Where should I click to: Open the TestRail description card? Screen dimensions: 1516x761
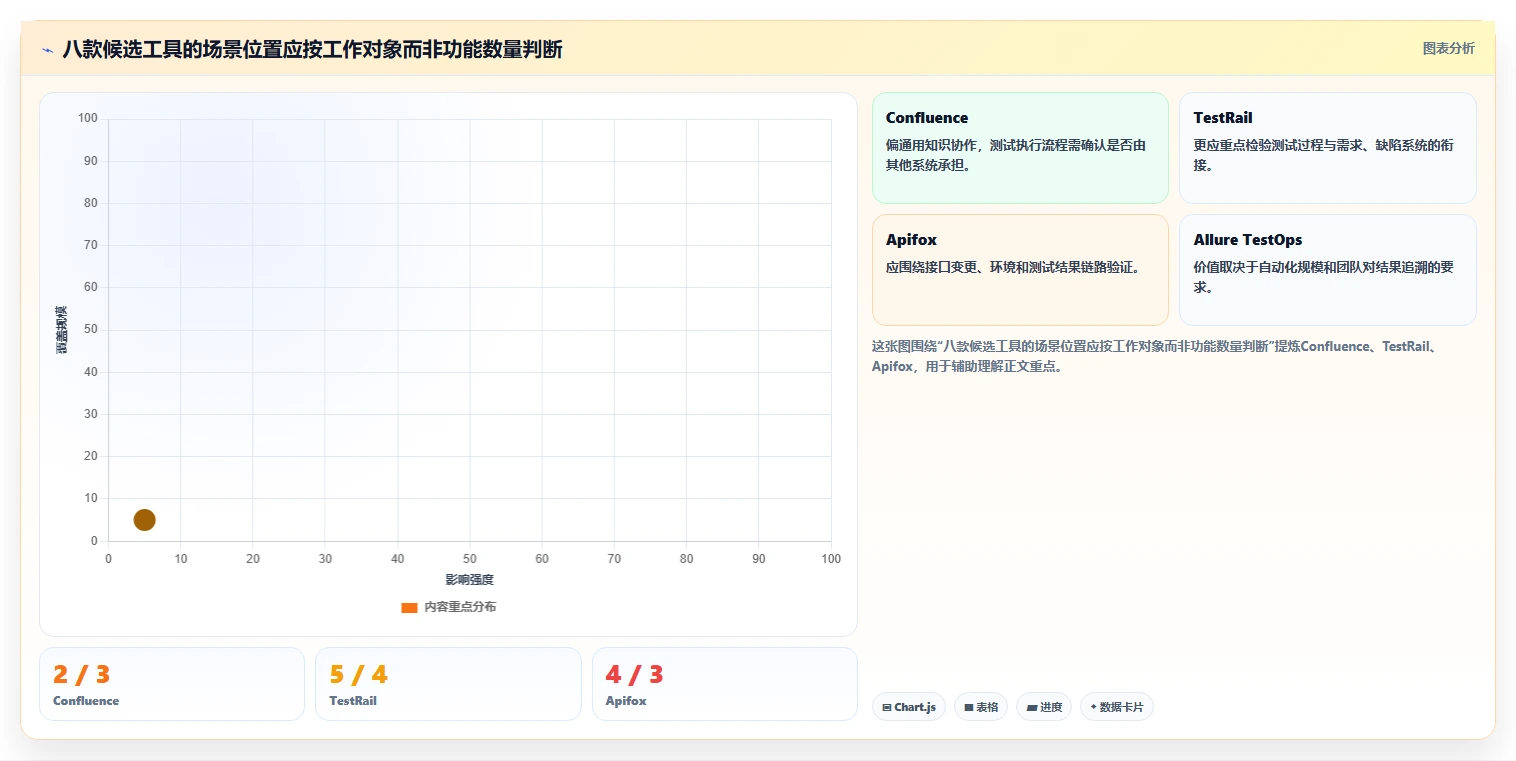coord(1327,148)
